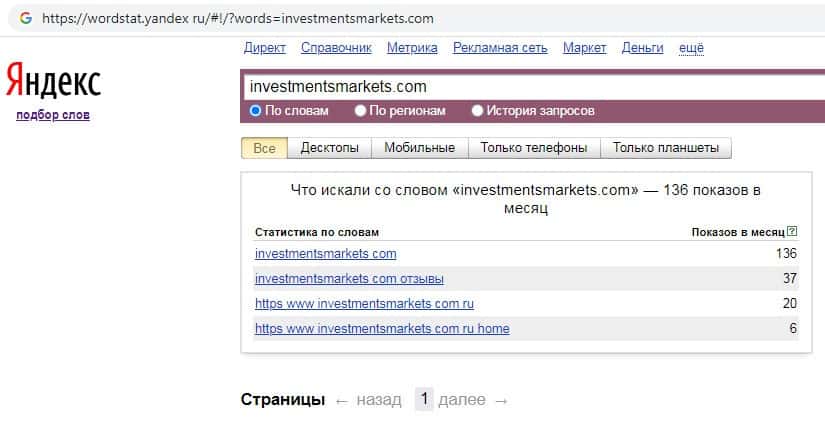Screen dimensions: 825x425
Task: Select the По словам radio button
Action: [256, 111]
